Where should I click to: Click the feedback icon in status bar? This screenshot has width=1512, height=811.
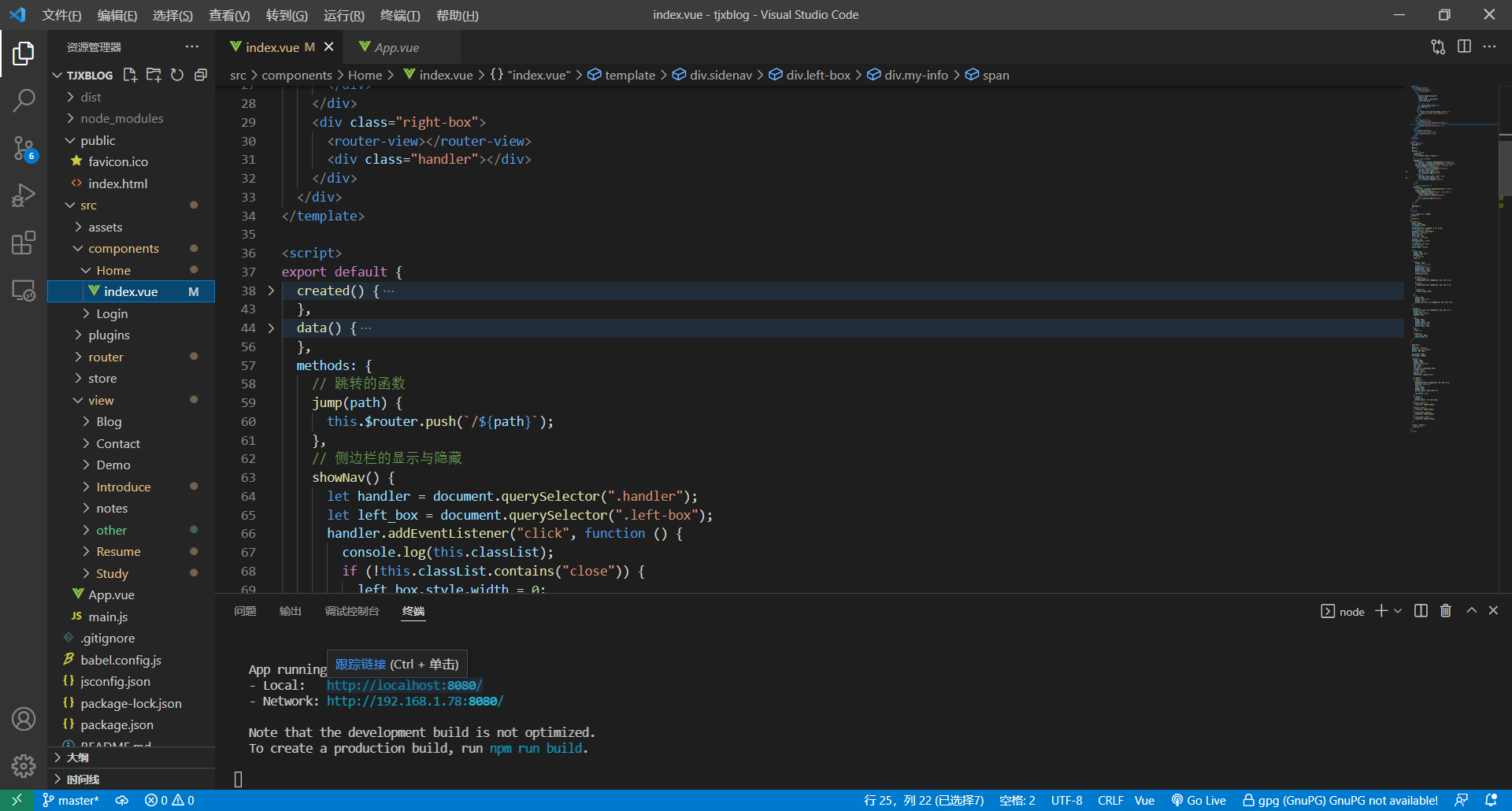(1461, 800)
